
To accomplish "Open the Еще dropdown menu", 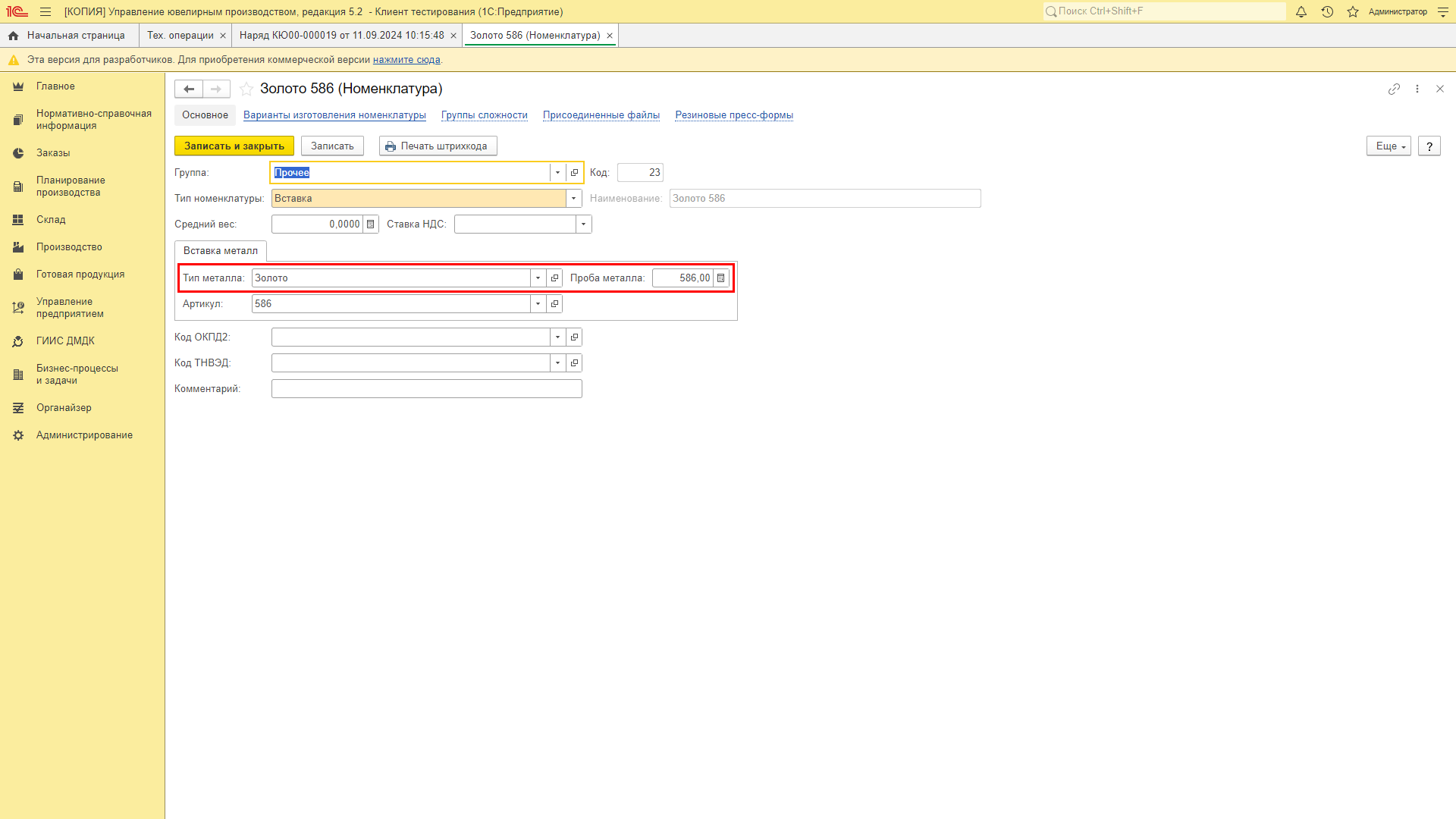I will 1389,146.
